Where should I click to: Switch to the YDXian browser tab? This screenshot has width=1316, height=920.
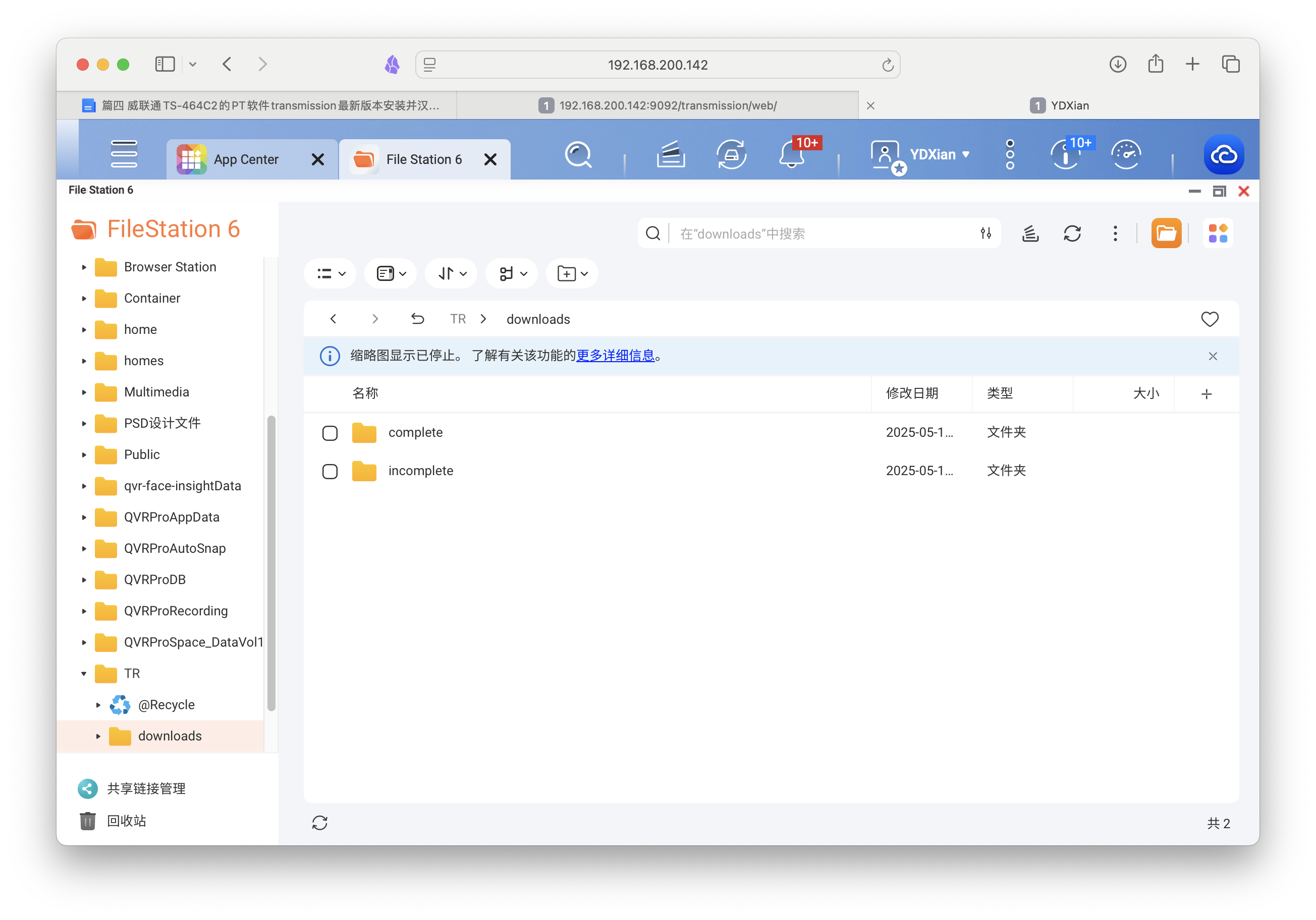(1059, 105)
